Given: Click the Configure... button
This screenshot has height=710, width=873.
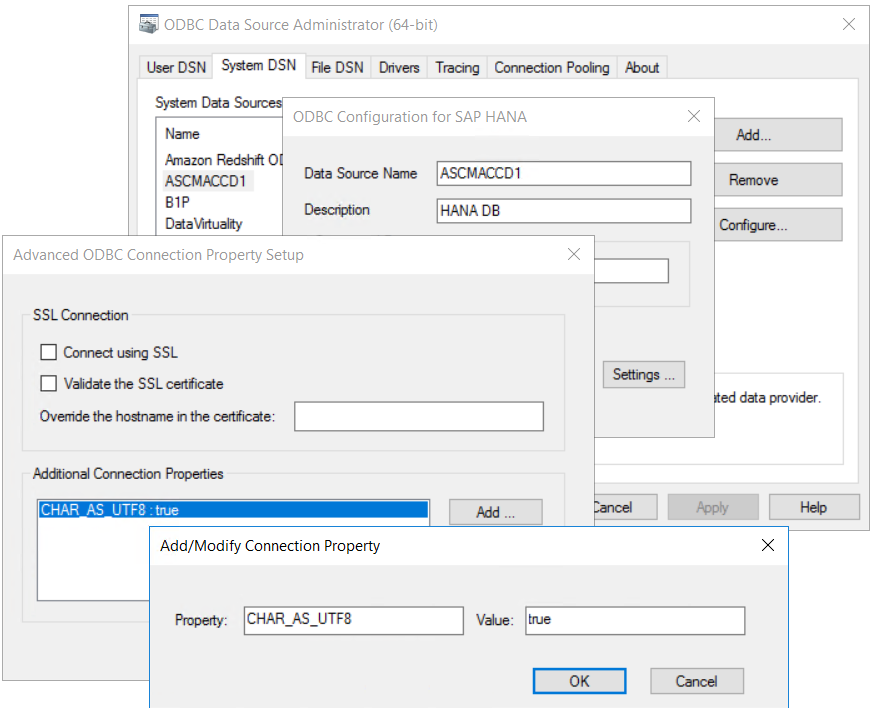Looking at the screenshot, I should coord(778,225).
